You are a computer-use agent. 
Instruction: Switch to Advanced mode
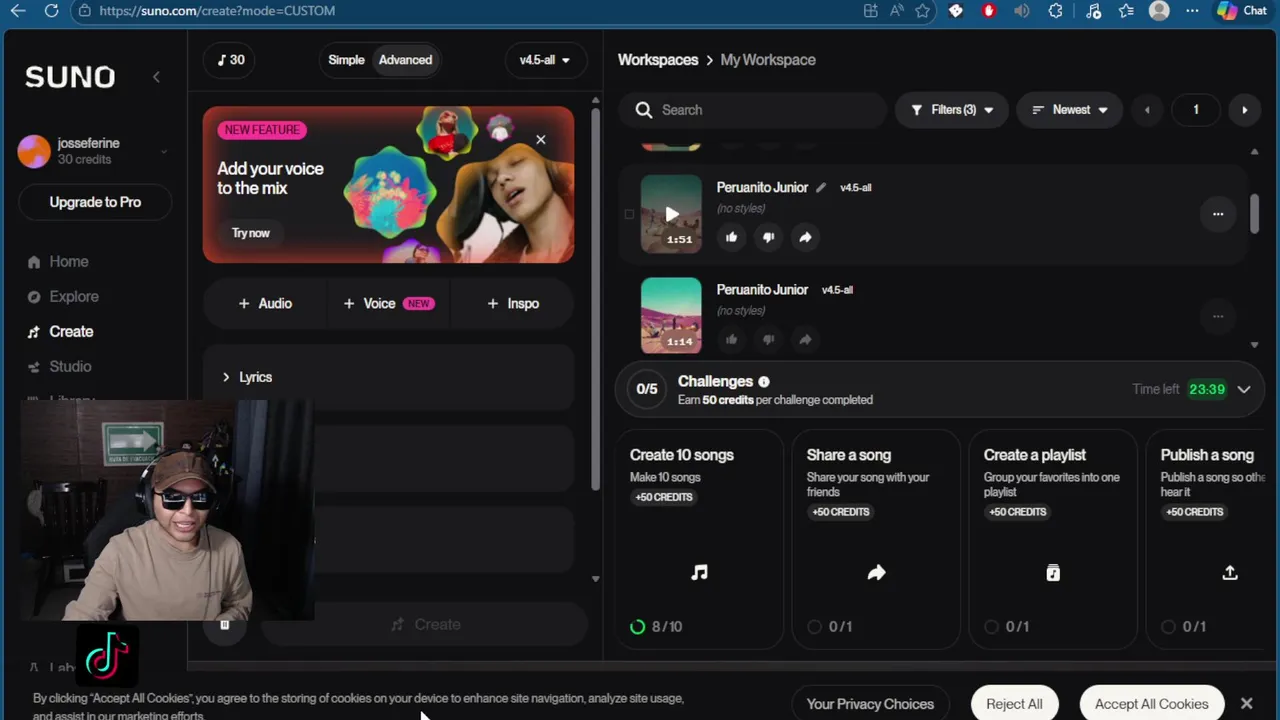[405, 60]
